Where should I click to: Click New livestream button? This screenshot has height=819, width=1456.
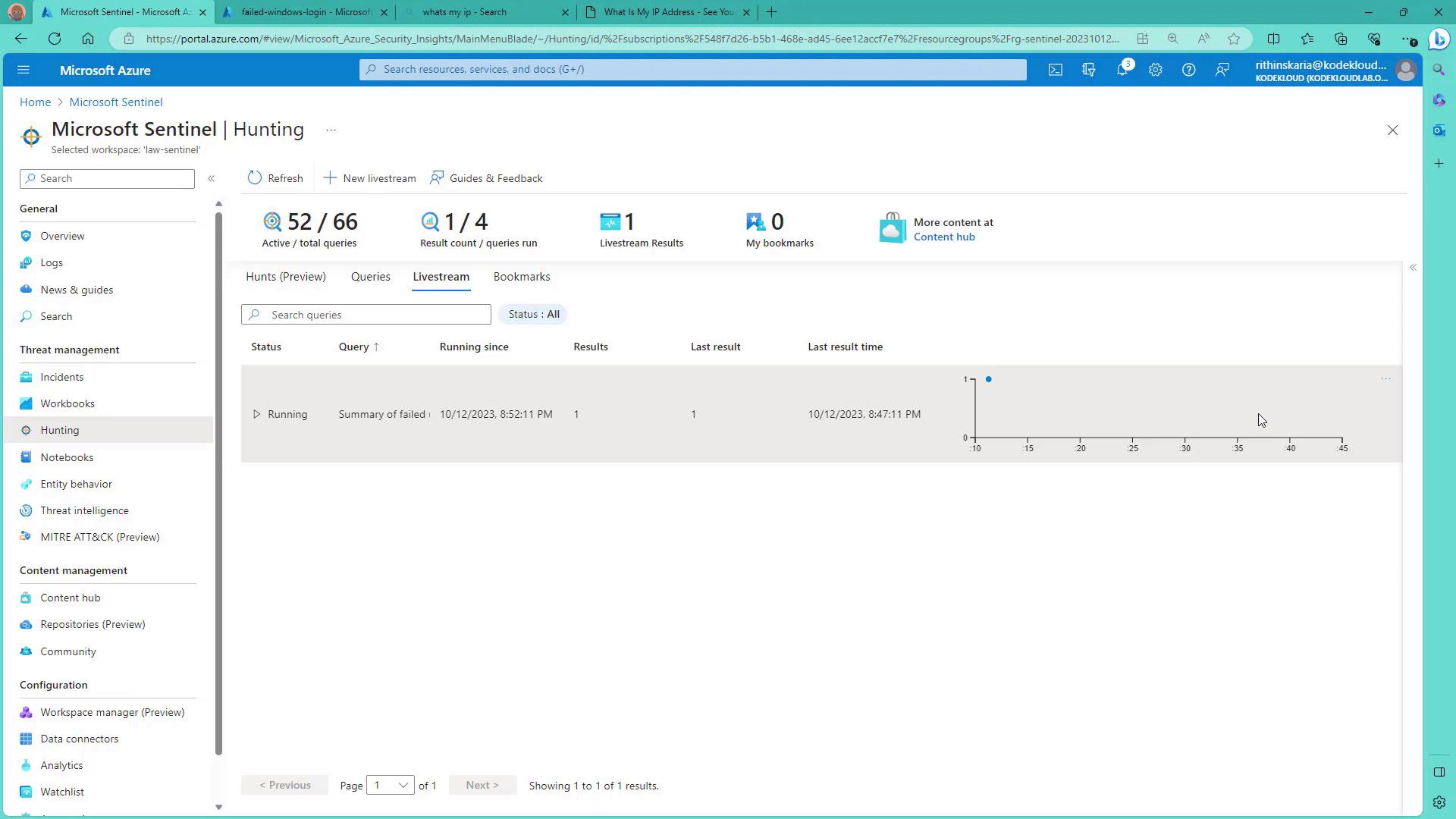[x=369, y=178]
